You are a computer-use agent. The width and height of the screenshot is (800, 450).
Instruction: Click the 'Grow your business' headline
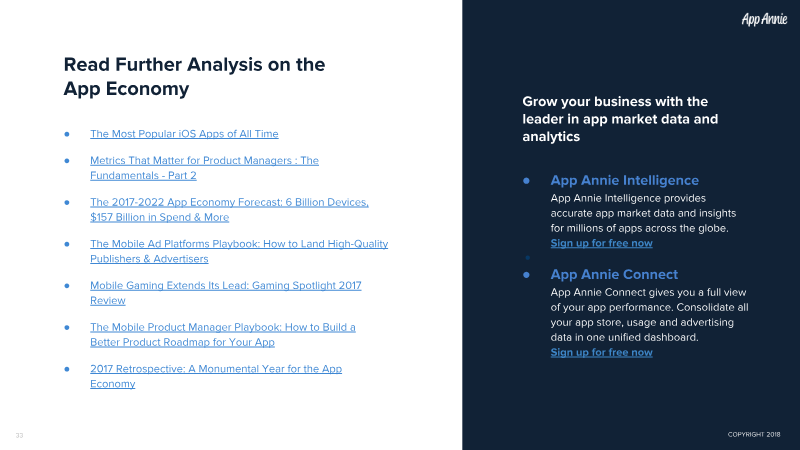click(x=620, y=119)
